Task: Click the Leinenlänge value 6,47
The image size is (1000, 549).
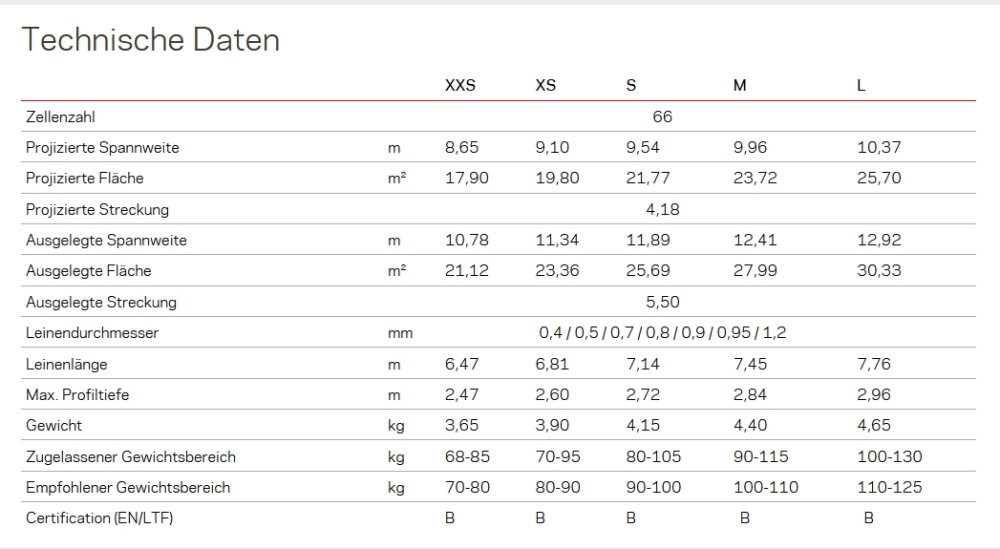Action: (x=462, y=364)
